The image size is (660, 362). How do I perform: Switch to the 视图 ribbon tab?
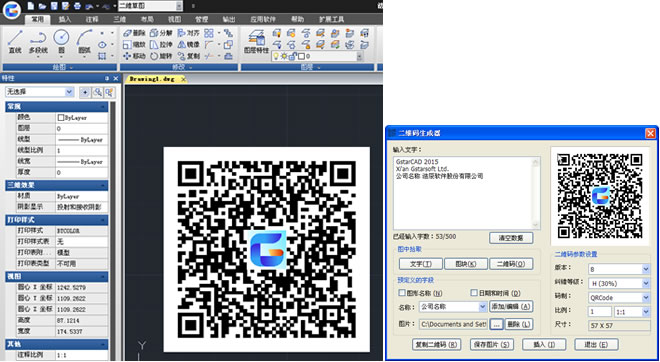click(174, 19)
